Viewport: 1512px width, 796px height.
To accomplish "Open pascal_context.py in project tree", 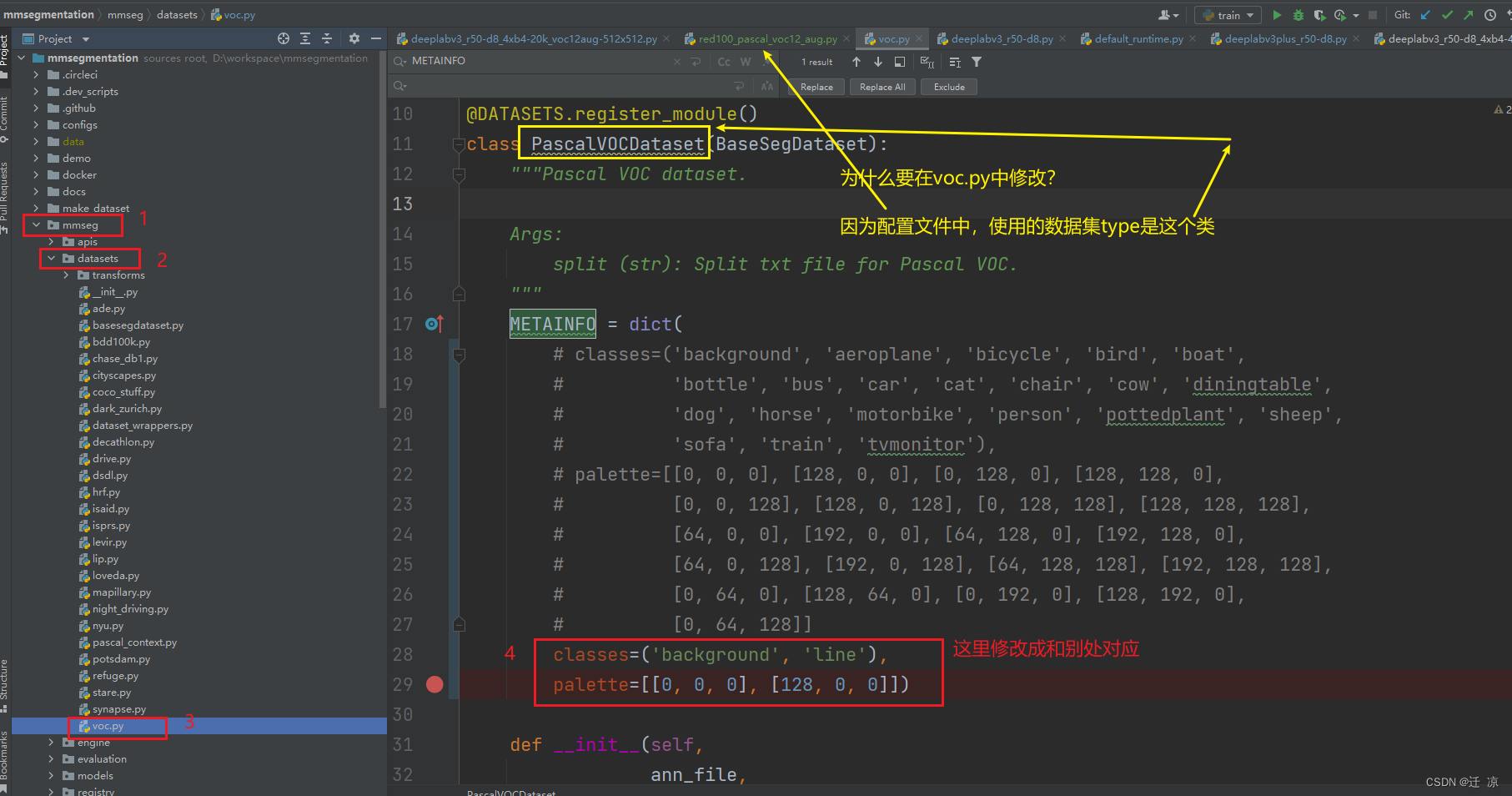I will point(134,642).
